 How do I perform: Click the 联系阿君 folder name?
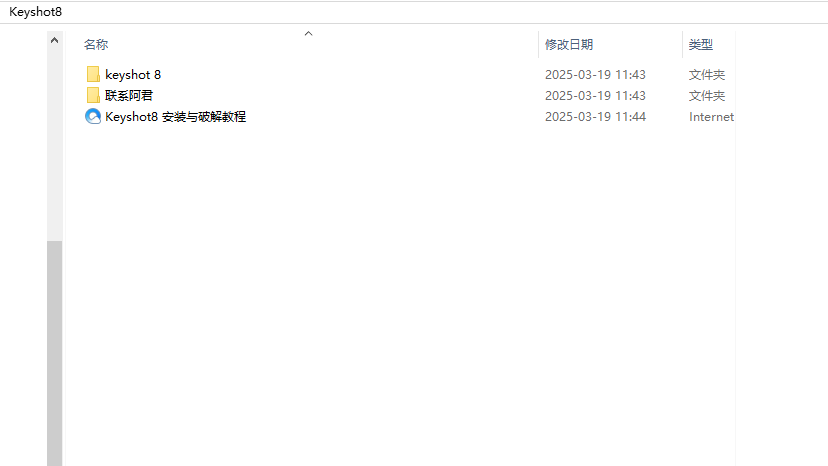tap(129, 96)
